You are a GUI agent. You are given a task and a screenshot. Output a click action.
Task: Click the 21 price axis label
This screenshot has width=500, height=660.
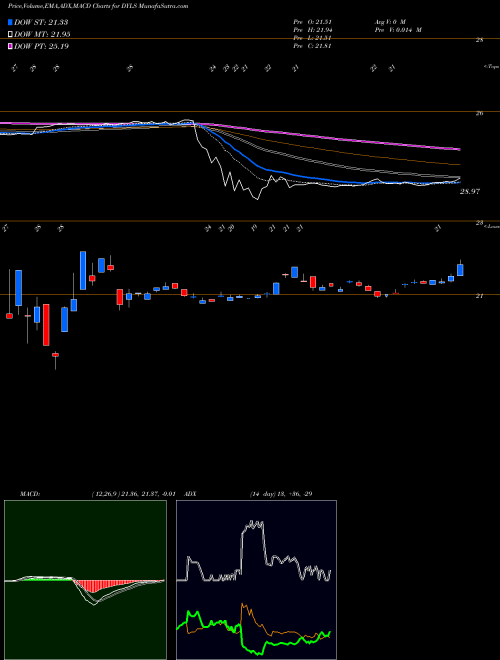[479, 296]
